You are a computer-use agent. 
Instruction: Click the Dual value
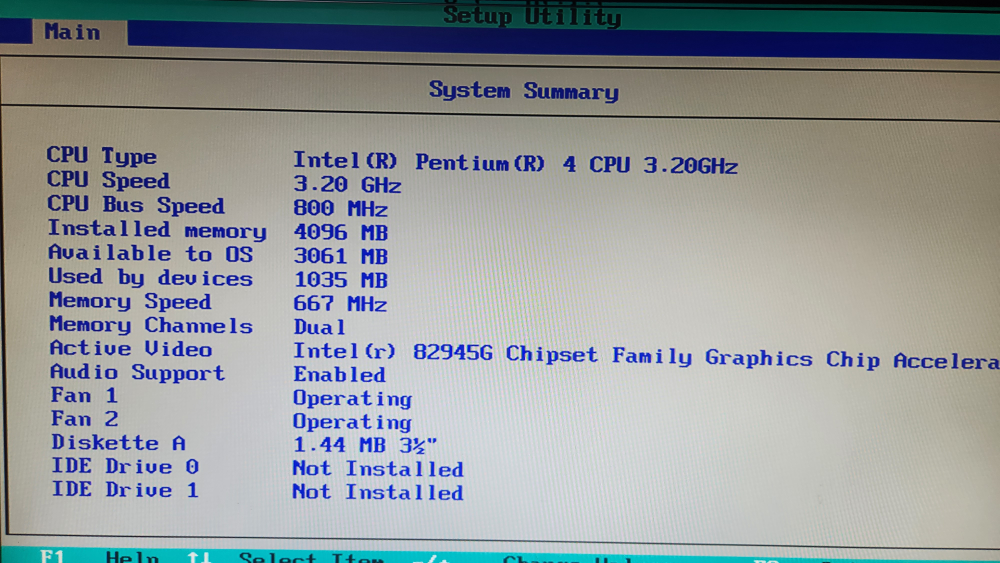click(319, 327)
